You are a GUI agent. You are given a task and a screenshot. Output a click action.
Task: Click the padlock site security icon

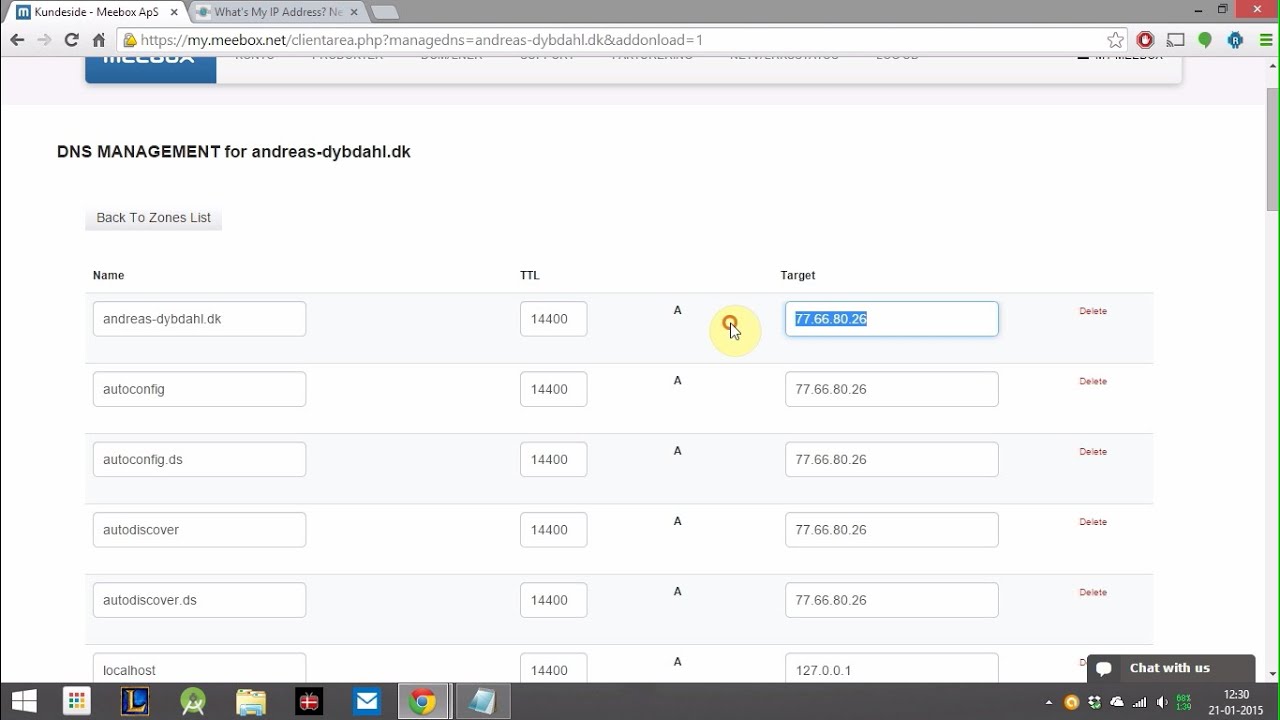(x=129, y=40)
